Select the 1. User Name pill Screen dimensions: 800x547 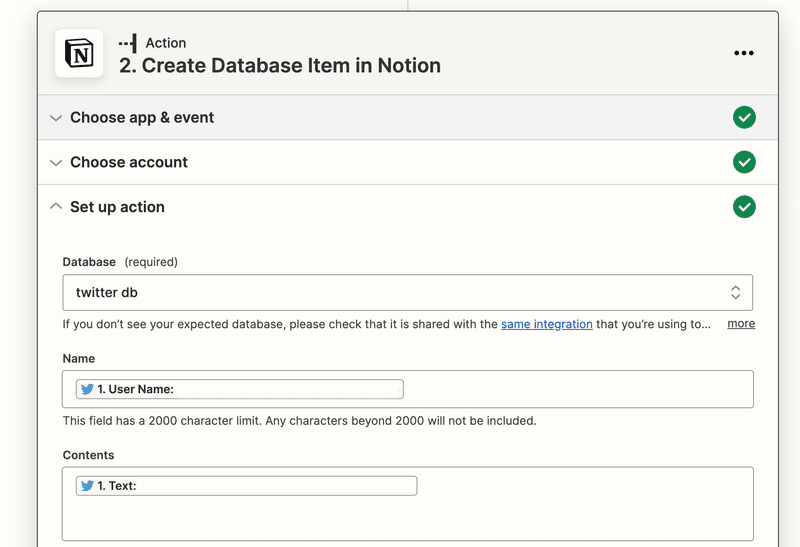(240, 389)
